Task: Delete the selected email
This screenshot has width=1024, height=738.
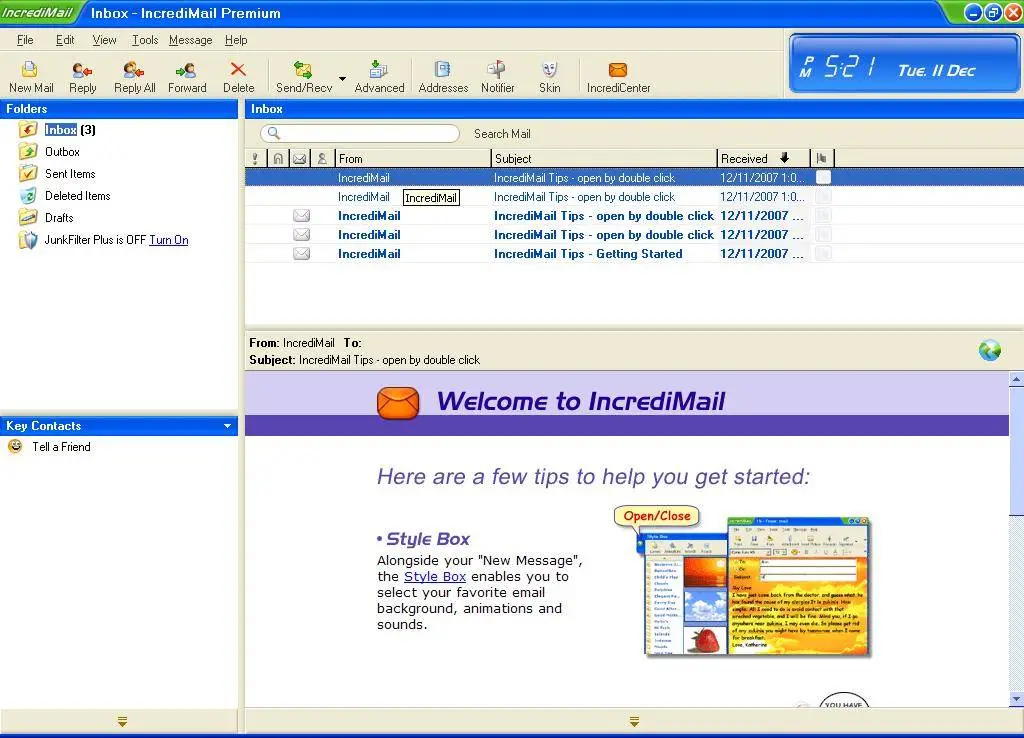Action: (x=238, y=76)
